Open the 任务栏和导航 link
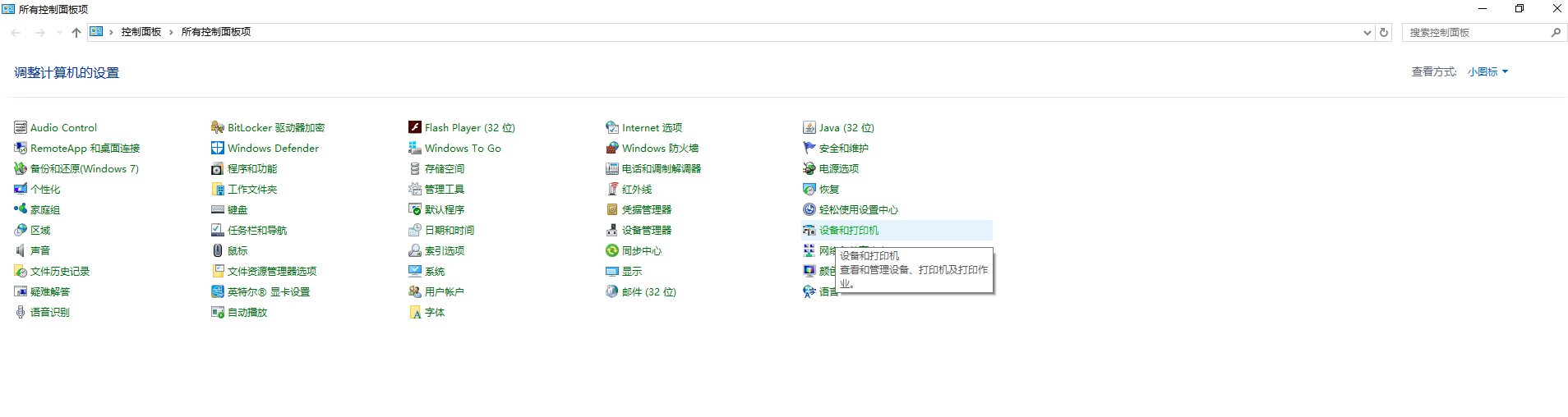 point(257,230)
